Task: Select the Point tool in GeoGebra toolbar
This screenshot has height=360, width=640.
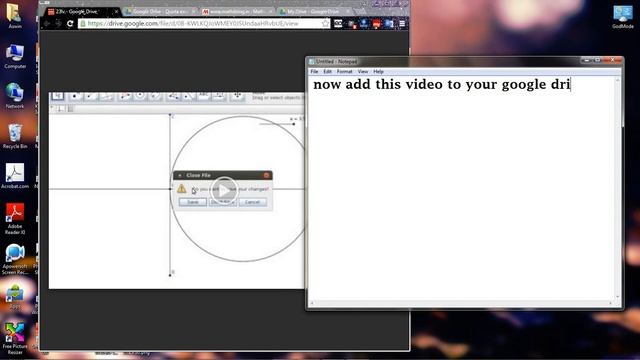Action: click(x=75, y=97)
